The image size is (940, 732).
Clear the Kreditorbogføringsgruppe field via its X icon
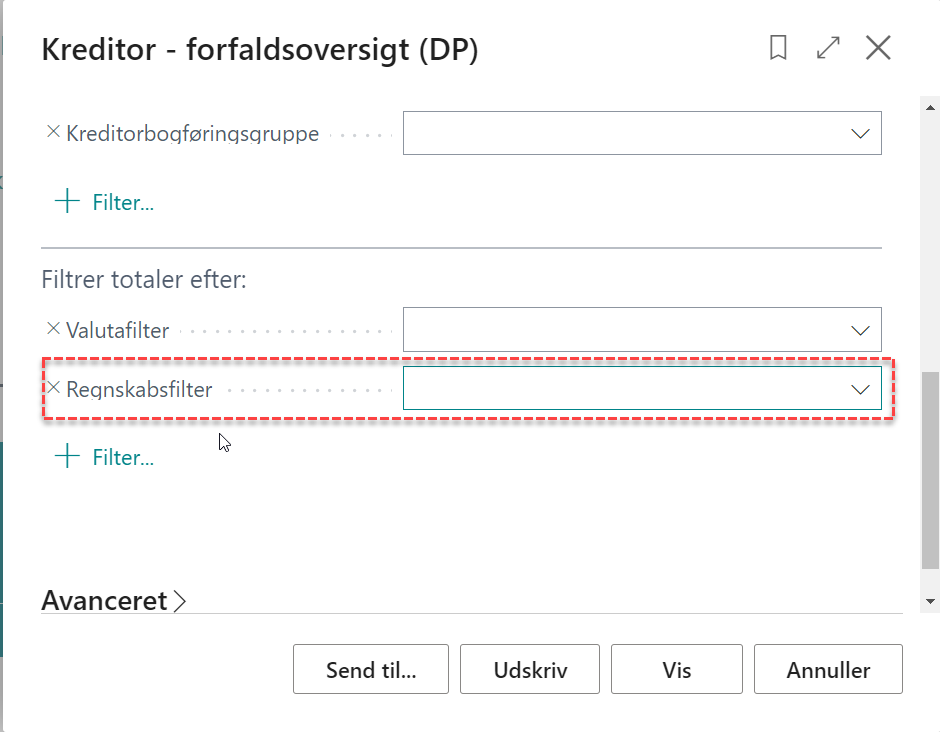coord(52,131)
